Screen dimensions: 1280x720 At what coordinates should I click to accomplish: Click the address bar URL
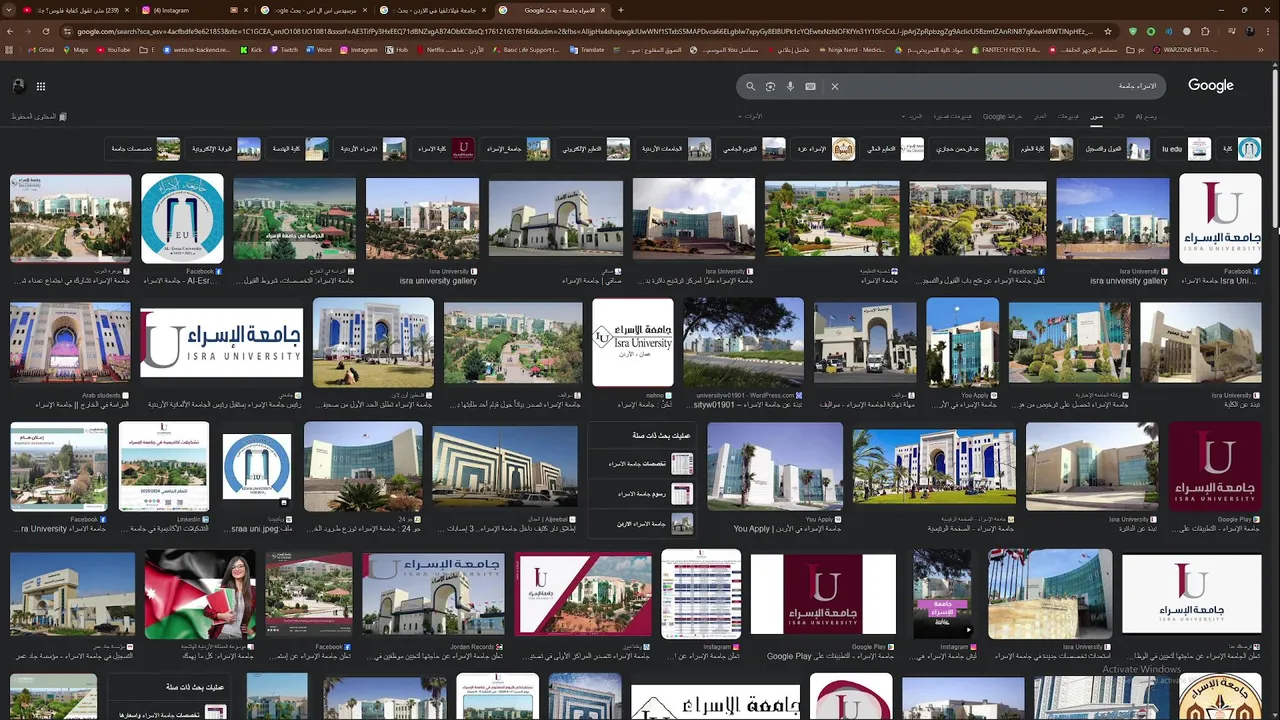pyautogui.click(x=585, y=31)
